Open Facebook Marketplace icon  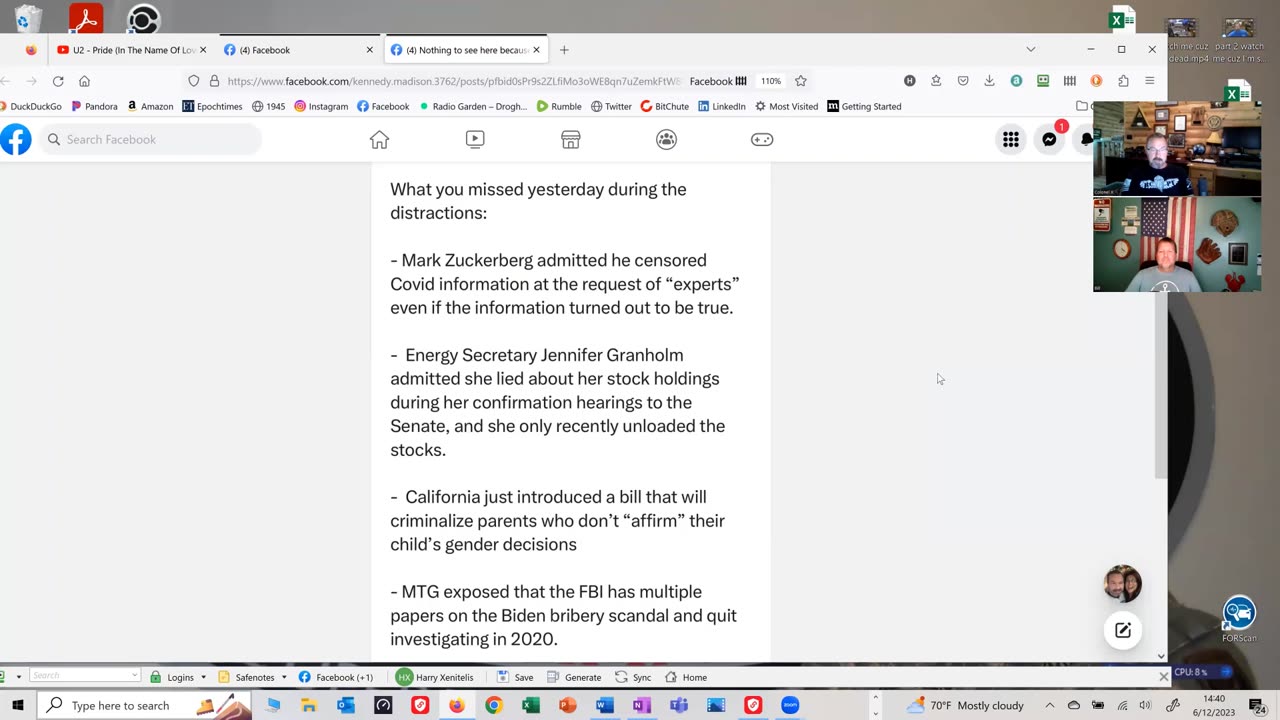point(571,140)
